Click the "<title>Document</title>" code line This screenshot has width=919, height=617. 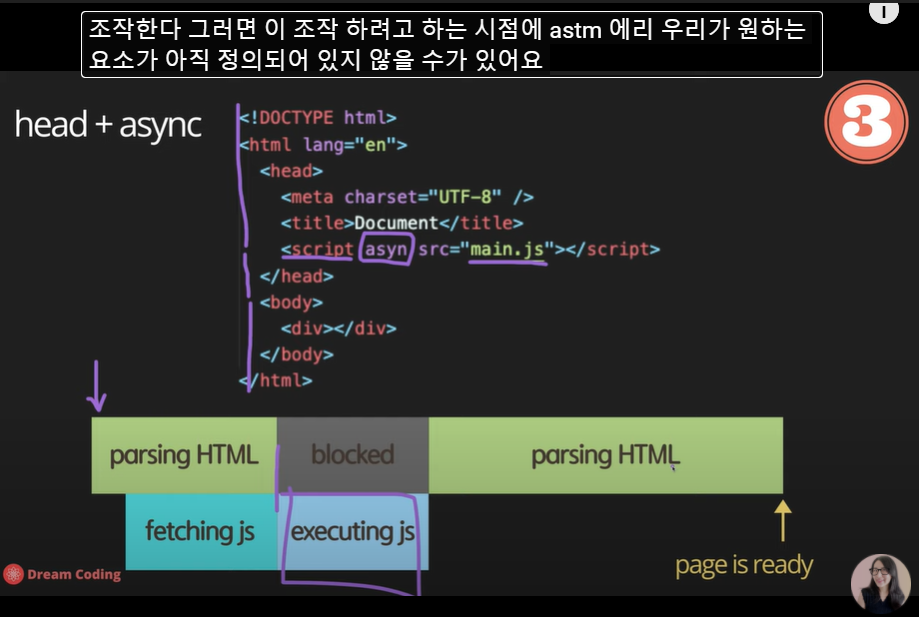pyautogui.click(x=402, y=223)
